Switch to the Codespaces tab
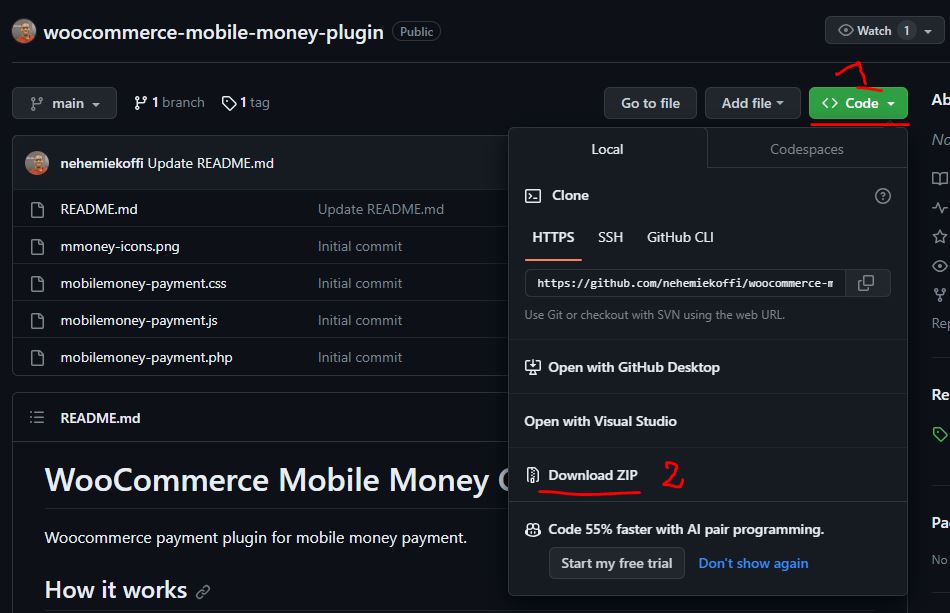The image size is (950, 613). pyautogui.click(x=806, y=149)
